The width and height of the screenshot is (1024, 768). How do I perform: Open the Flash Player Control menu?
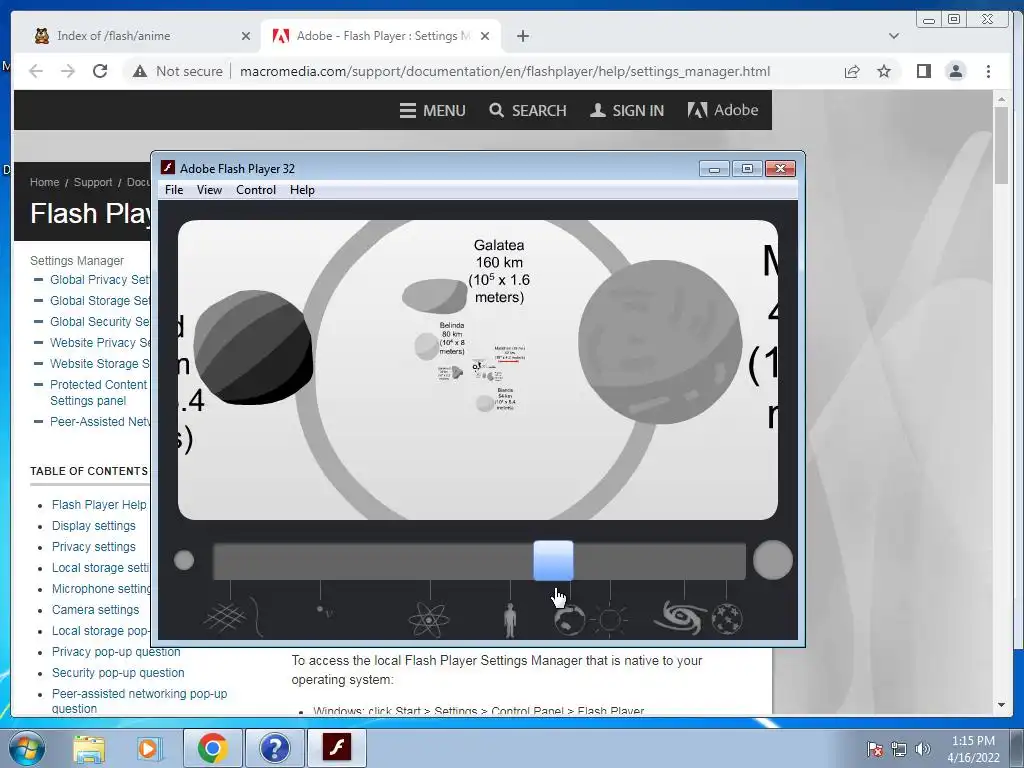click(255, 190)
